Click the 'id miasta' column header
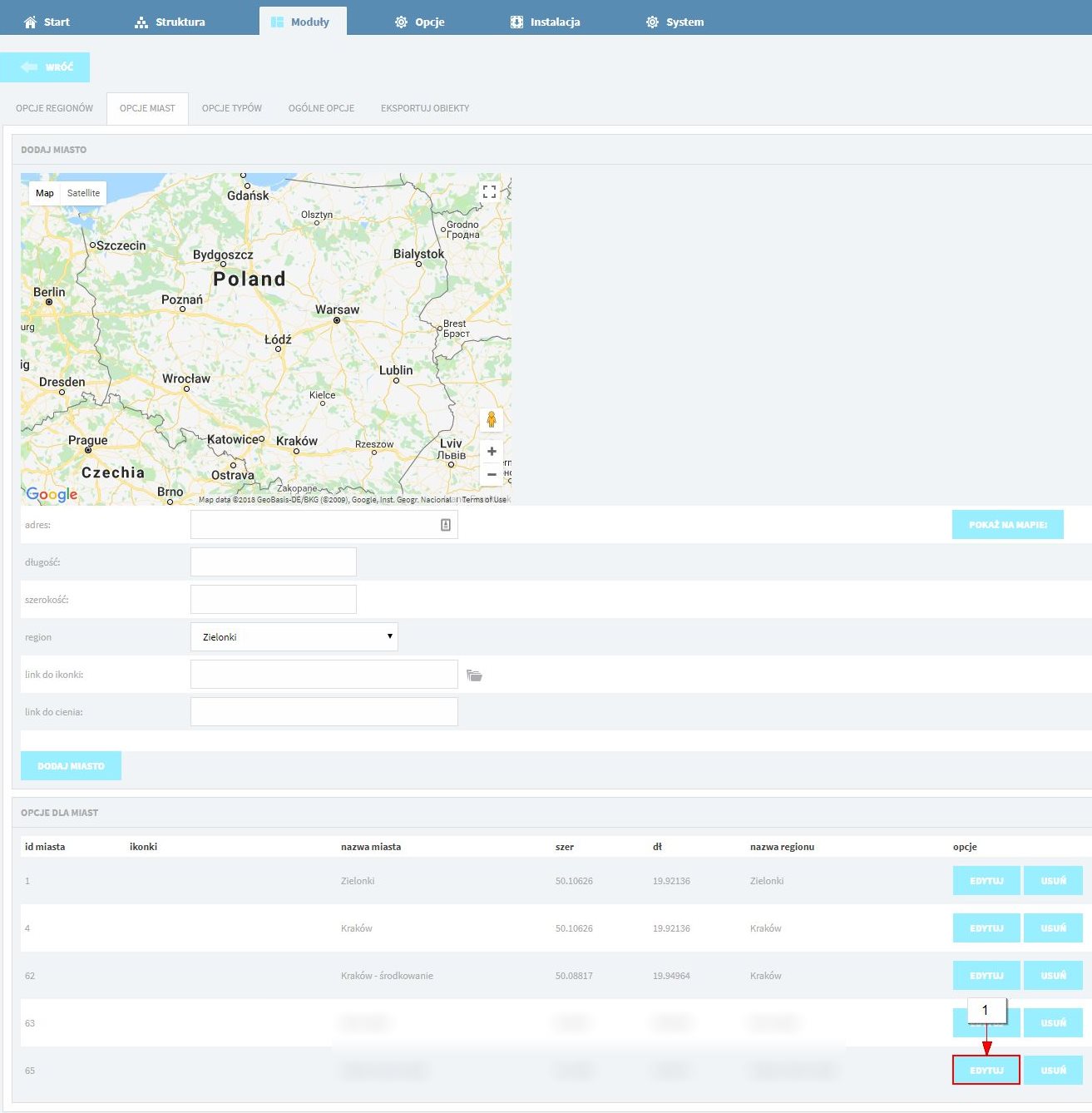This screenshot has width=1092, height=1113. [x=45, y=847]
